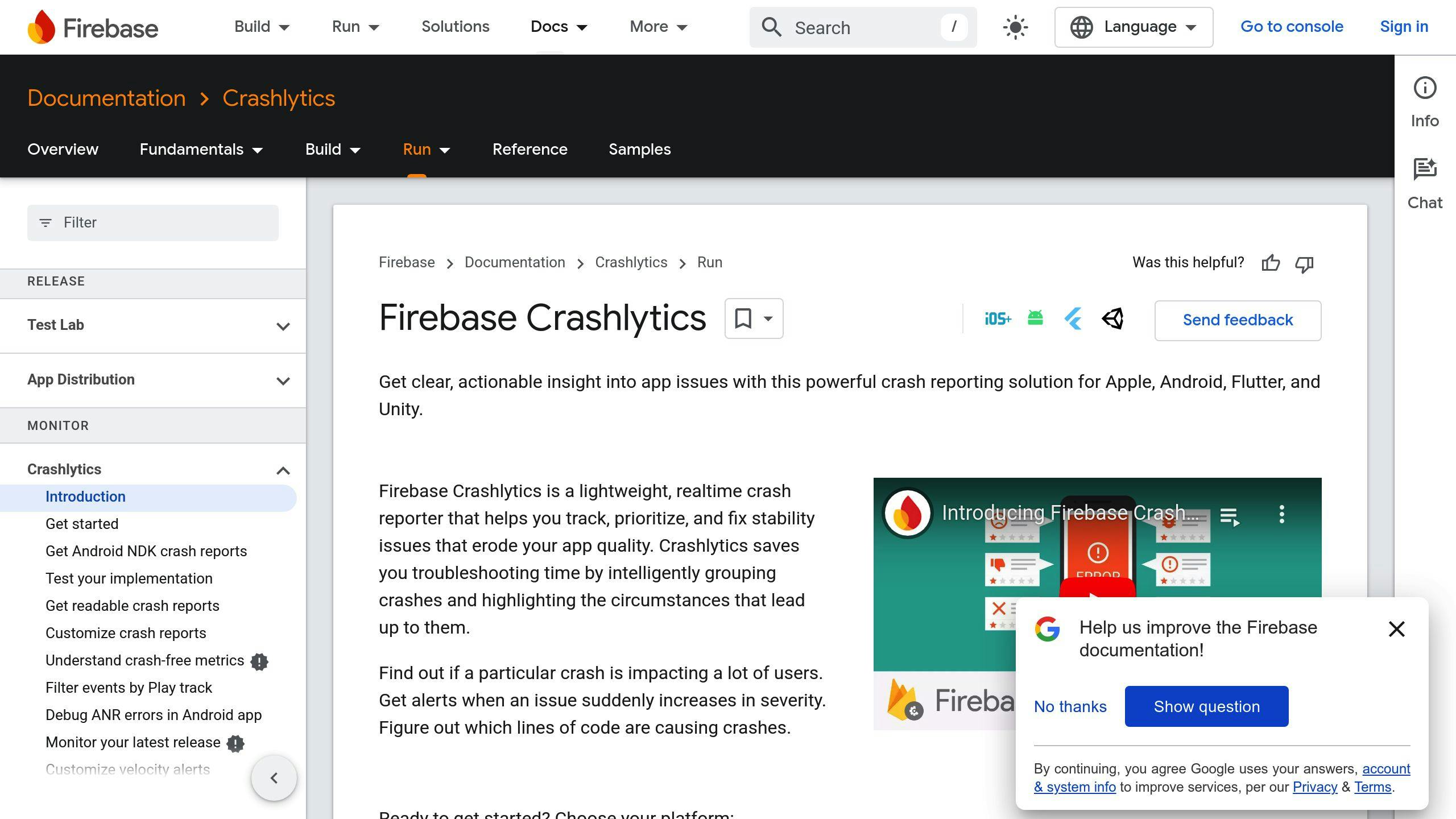Click the Firebase channel avatar on video
1456x819 pixels.
coord(907,513)
